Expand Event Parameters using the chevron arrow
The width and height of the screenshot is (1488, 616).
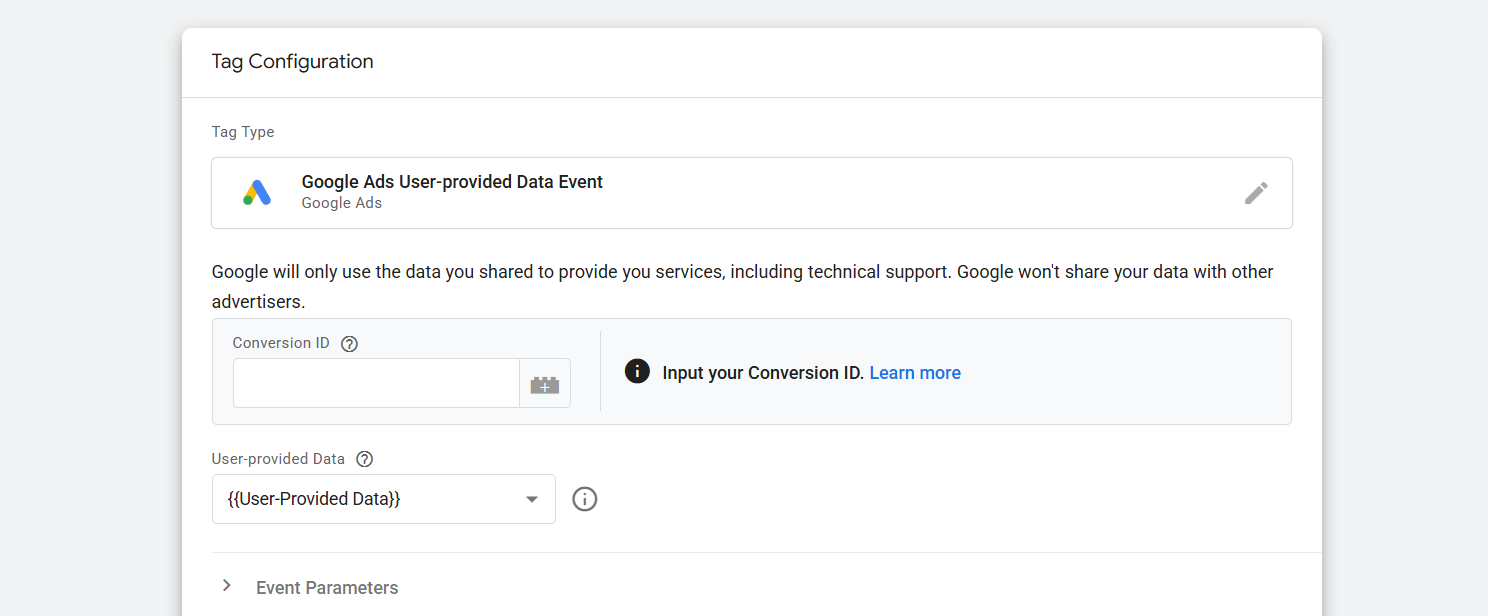(227, 586)
